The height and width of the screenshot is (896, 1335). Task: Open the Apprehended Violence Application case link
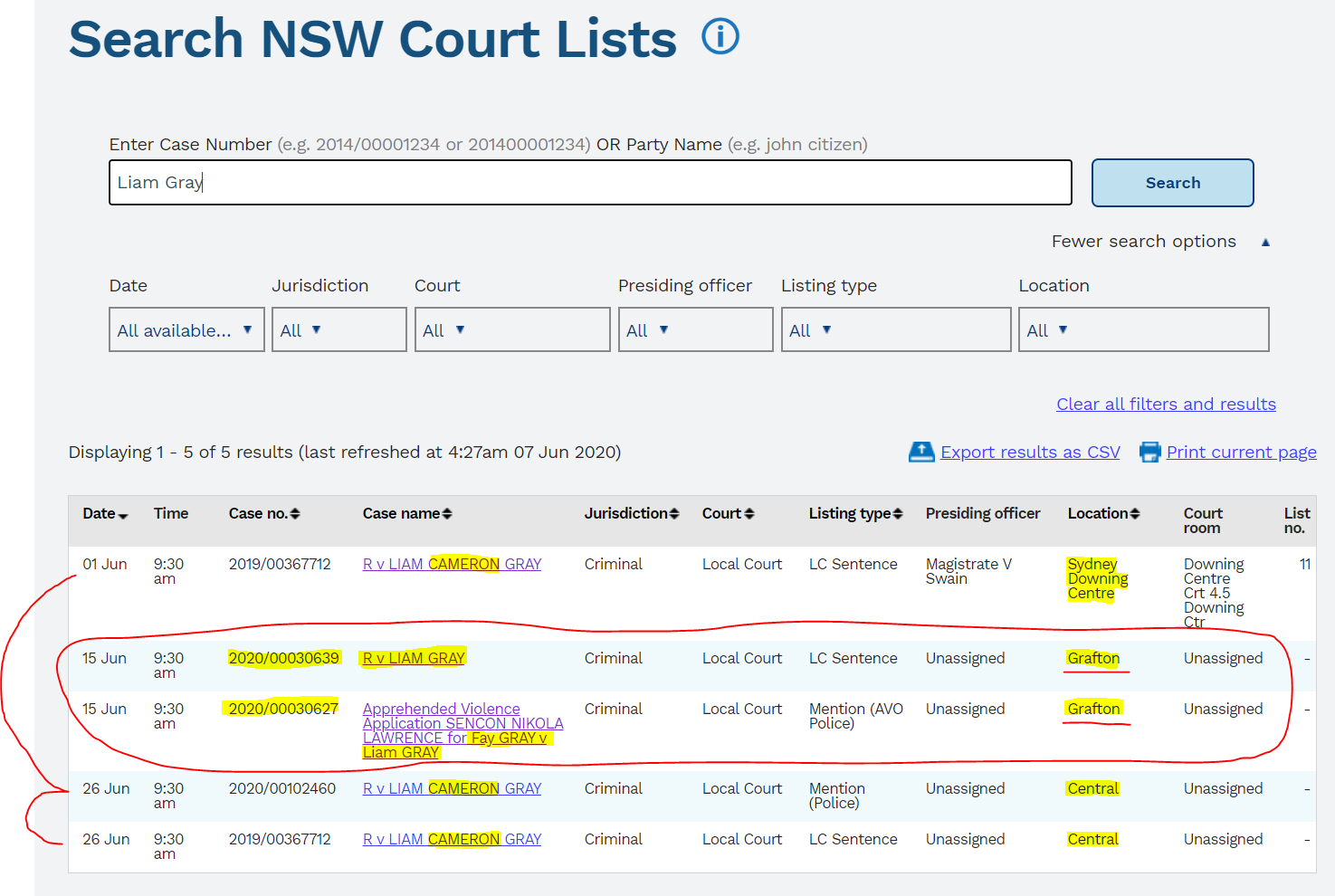point(463,730)
